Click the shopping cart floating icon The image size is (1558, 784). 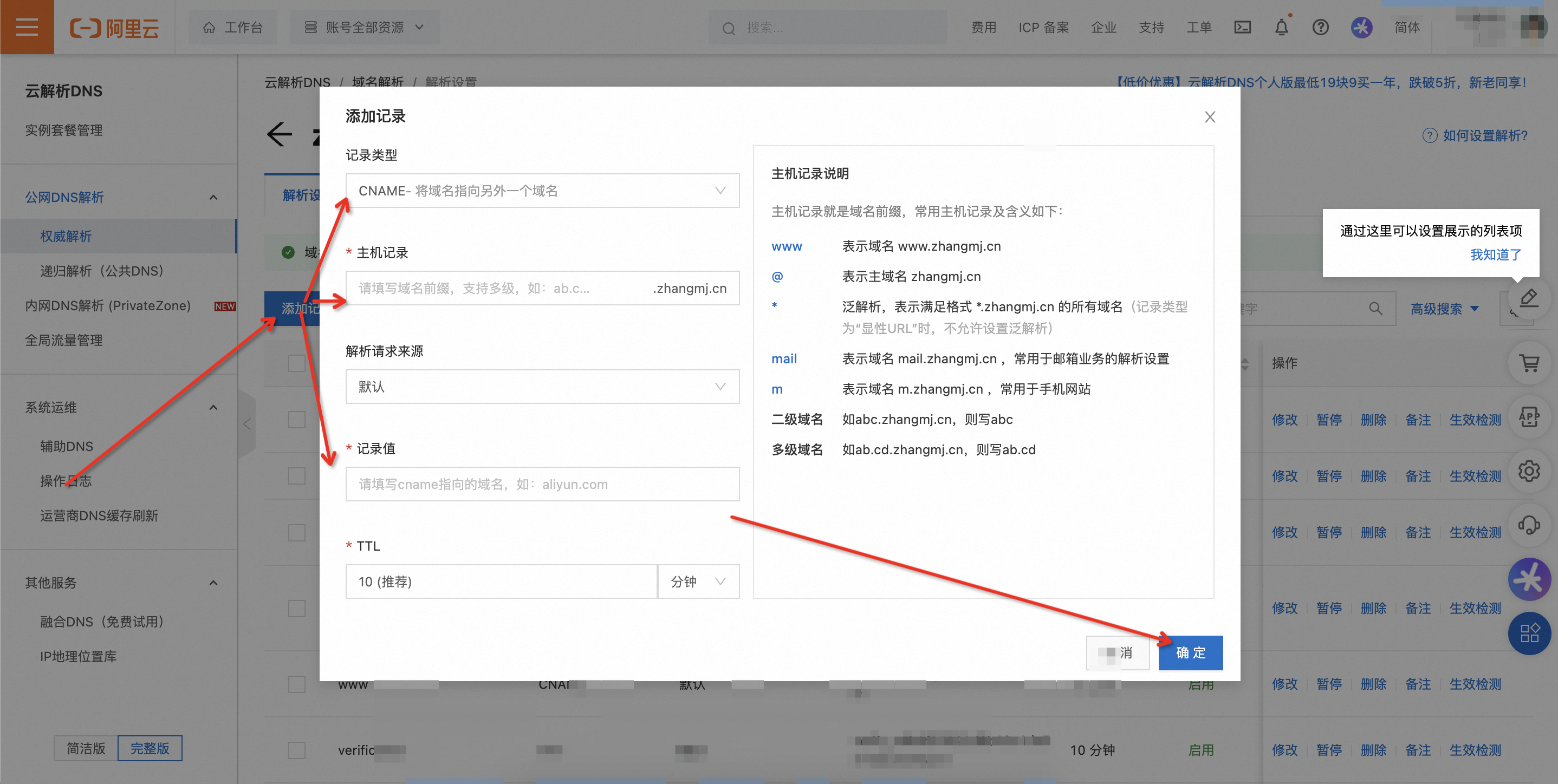[1529, 363]
